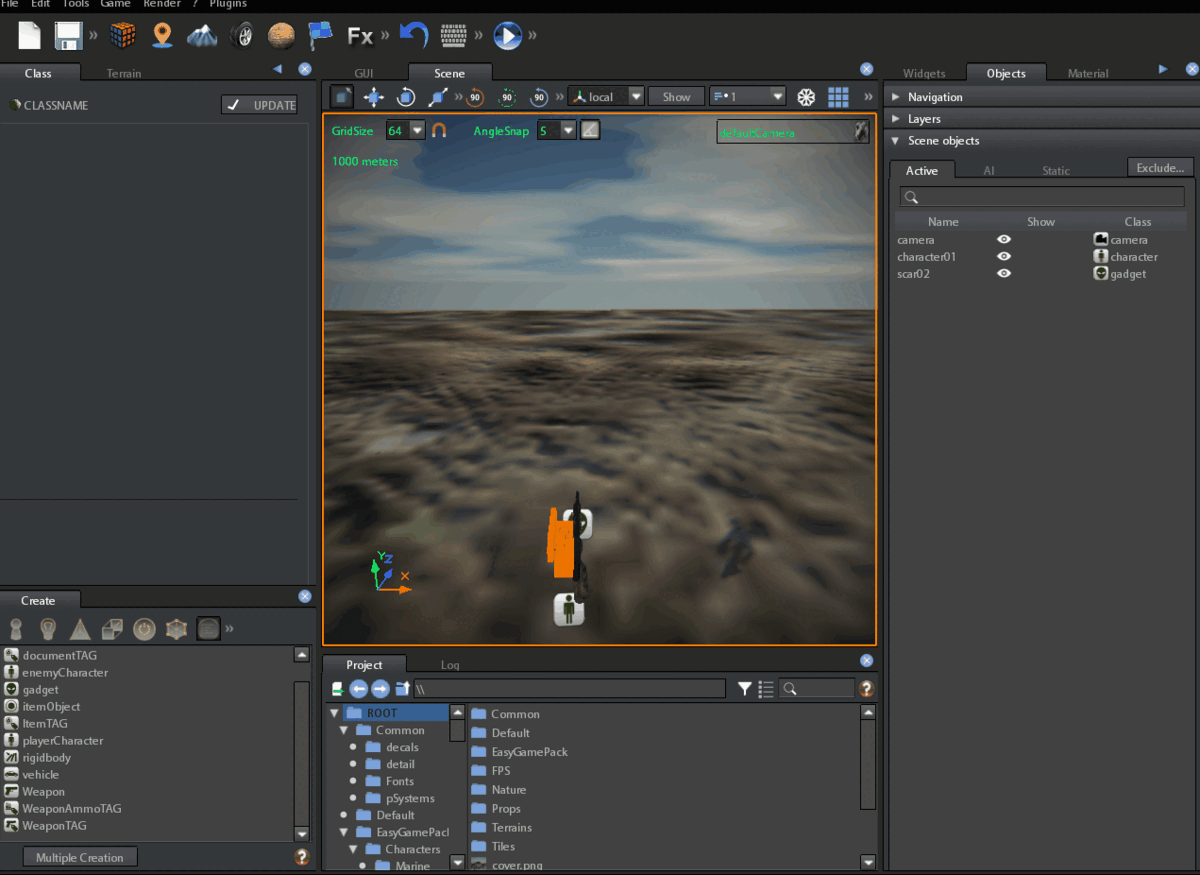Toggle the magnet grid snapping icon
This screenshot has width=1200, height=875.
coord(439,130)
